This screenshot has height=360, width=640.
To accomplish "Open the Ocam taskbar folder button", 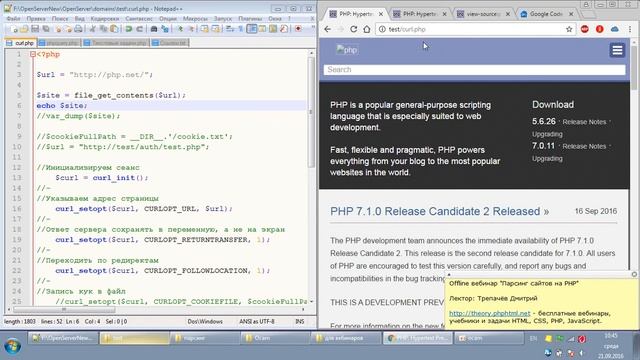I will 276,338.
